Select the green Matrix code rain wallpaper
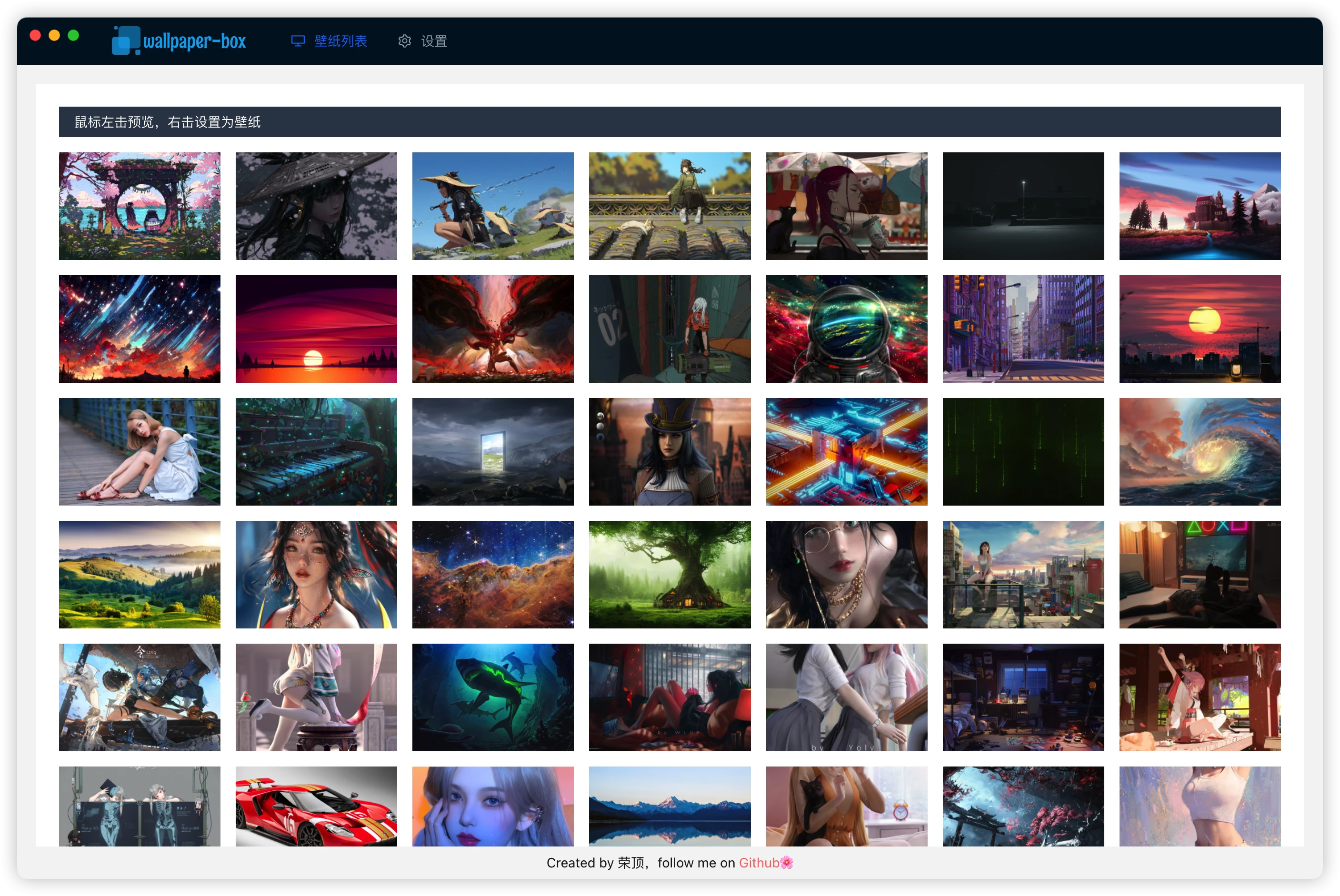Viewport: 1340px width, 896px height. (x=1023, y=452)
